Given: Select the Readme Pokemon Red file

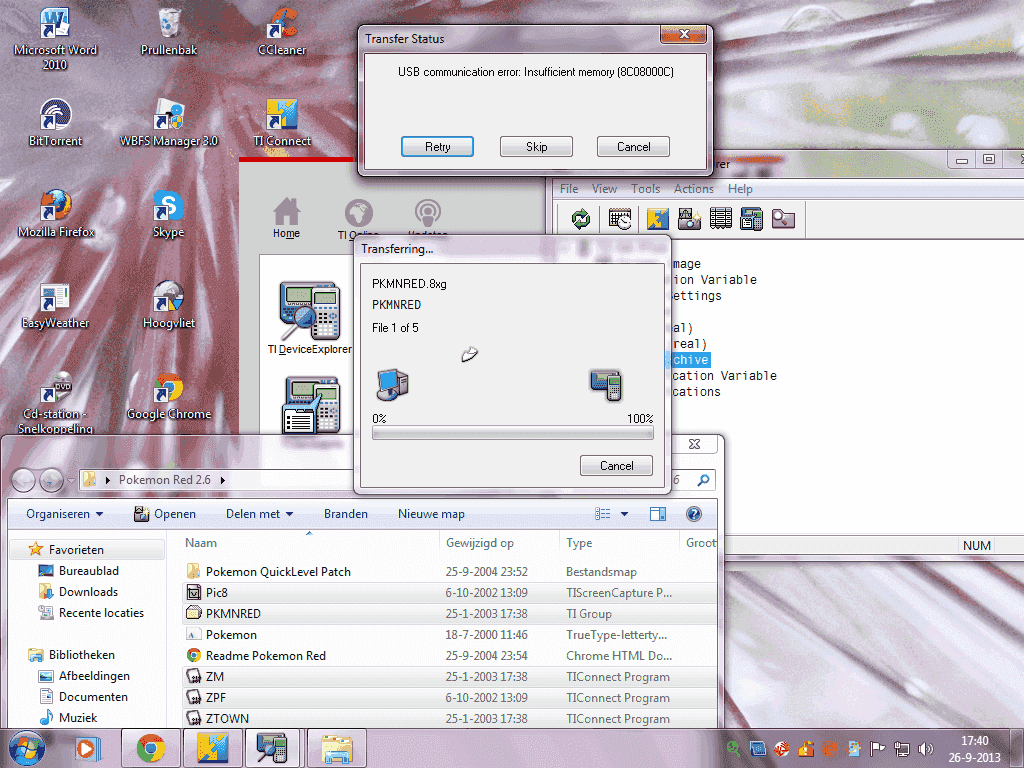Looking at the screenshot, I should point(449,655).
